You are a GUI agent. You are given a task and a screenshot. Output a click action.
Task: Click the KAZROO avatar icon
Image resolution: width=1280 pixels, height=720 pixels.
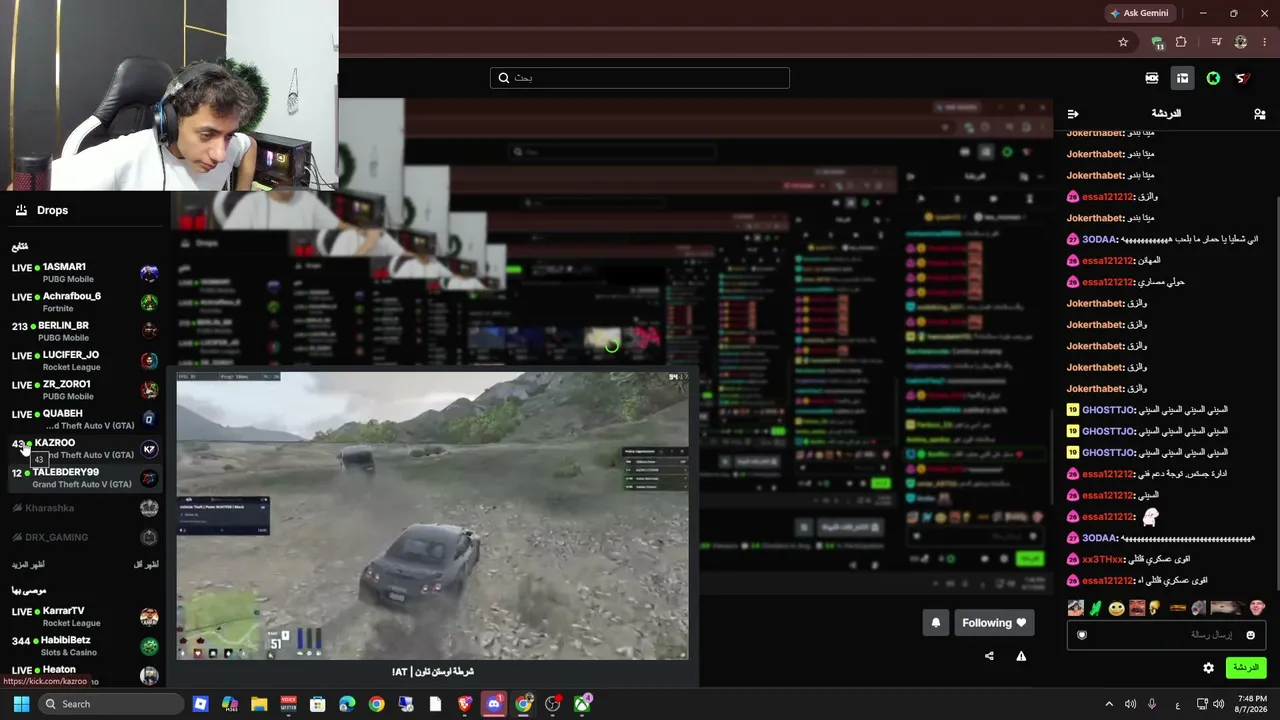tap(149, 449)
